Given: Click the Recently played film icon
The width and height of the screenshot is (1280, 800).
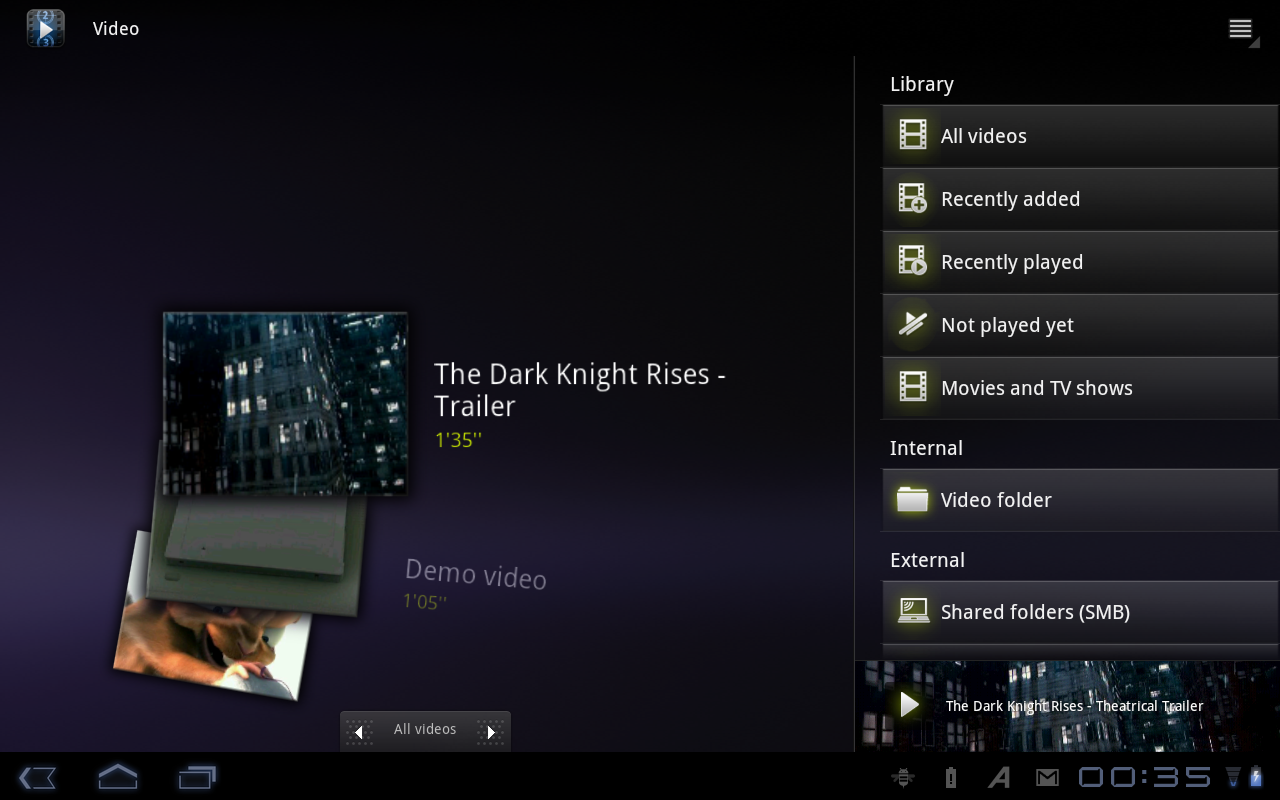Looking at the screenshot, I should [x=912, y=261].
